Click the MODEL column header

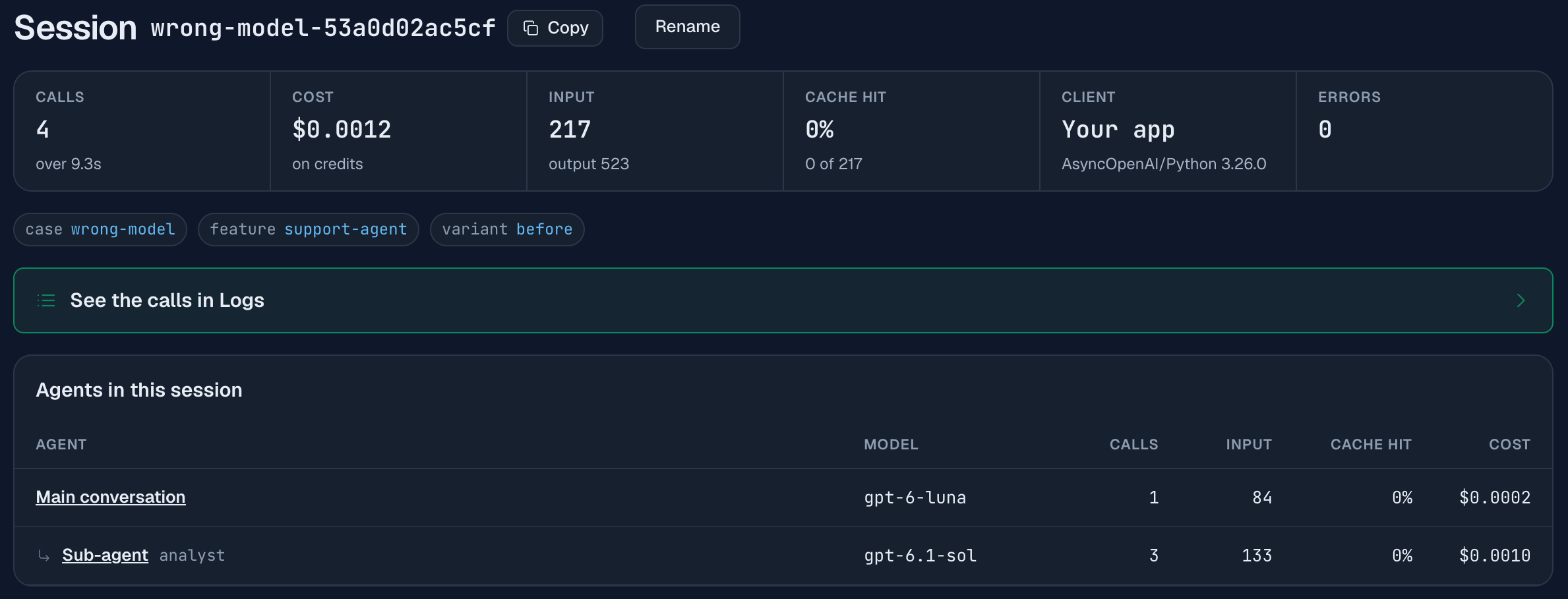[x=891, y=444]
